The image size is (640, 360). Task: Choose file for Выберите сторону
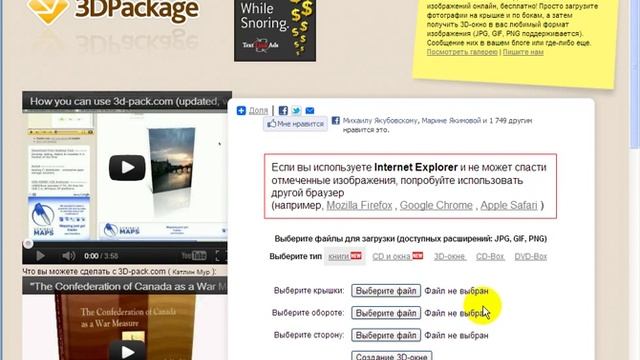pyautogui.click(x=386, y=335)
